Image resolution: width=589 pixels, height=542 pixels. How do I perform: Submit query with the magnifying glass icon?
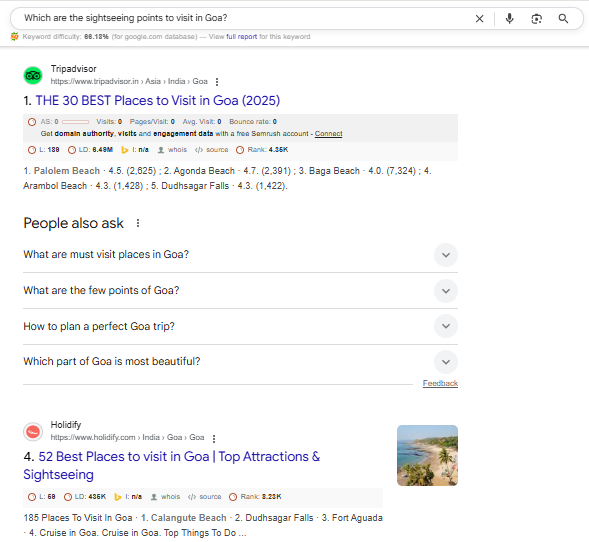[563, 18]
